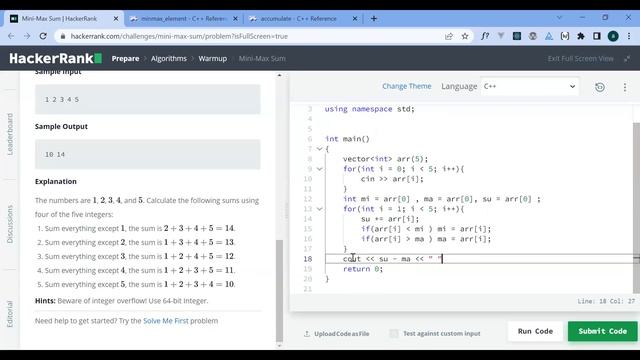
Task: Click the Submit Code button
Action: click(x=602, y=331)
